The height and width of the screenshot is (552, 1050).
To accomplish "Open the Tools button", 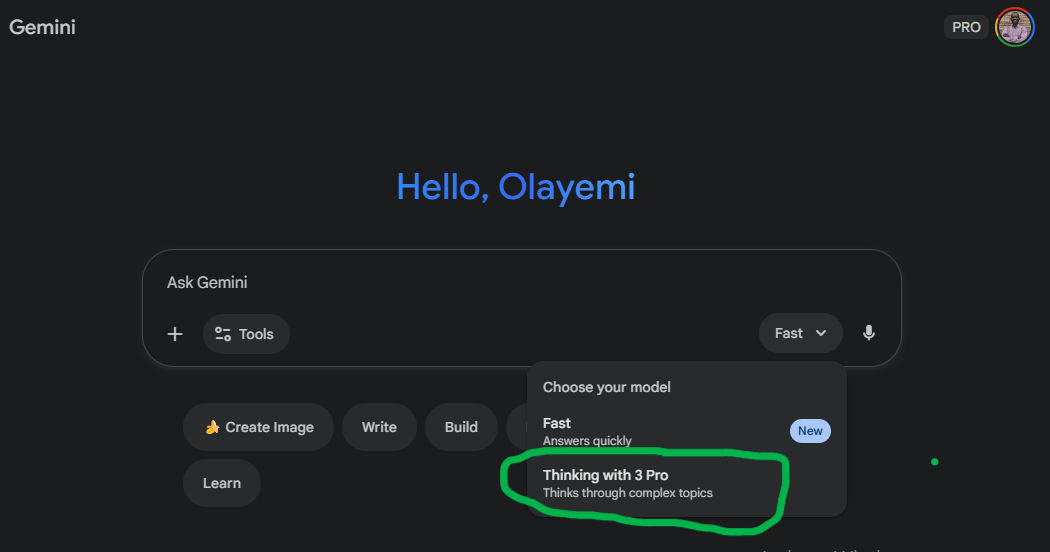I will point(246,334).
